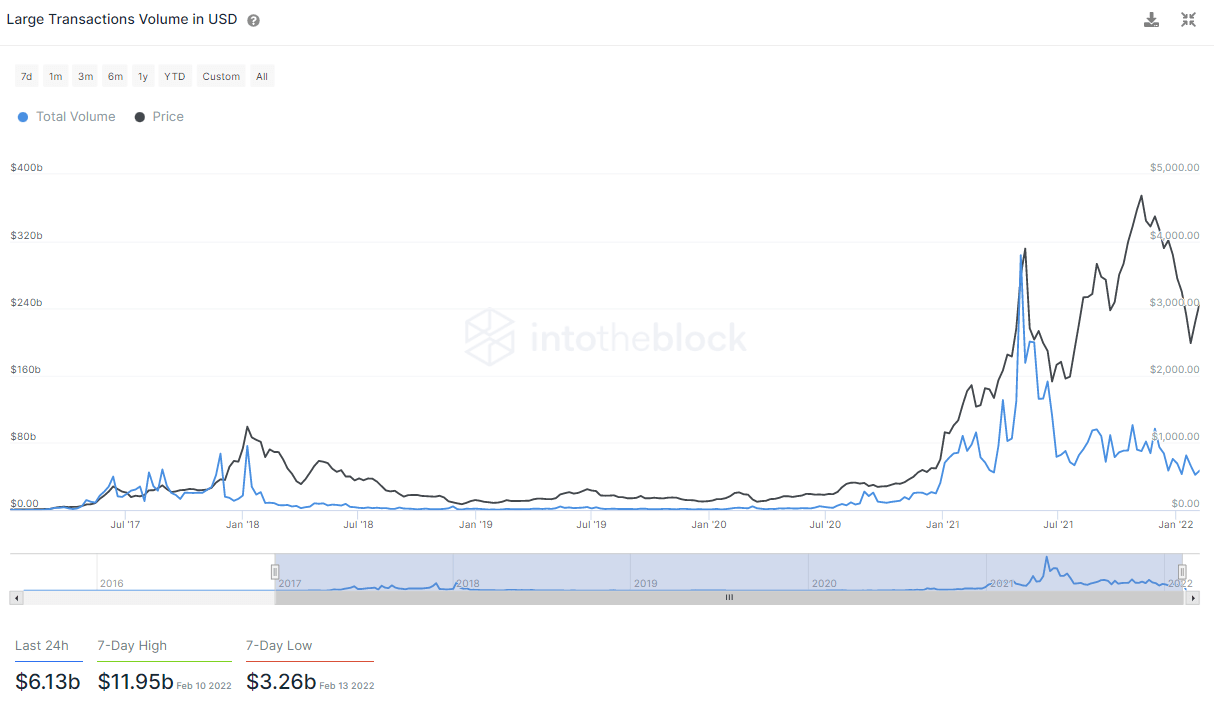
Task: Click the navigator scrollbar thumb
Action: (728, 597)
